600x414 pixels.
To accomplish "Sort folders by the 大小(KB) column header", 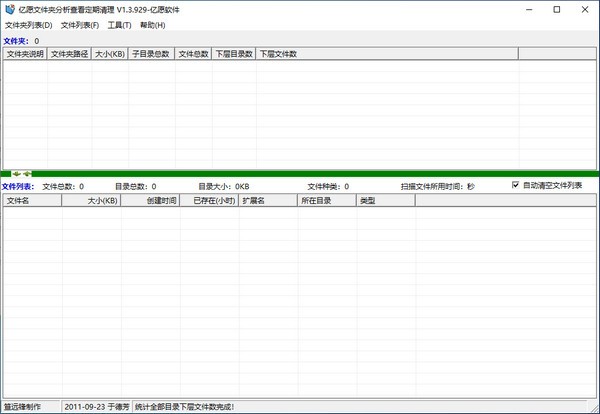I will 110,54.
